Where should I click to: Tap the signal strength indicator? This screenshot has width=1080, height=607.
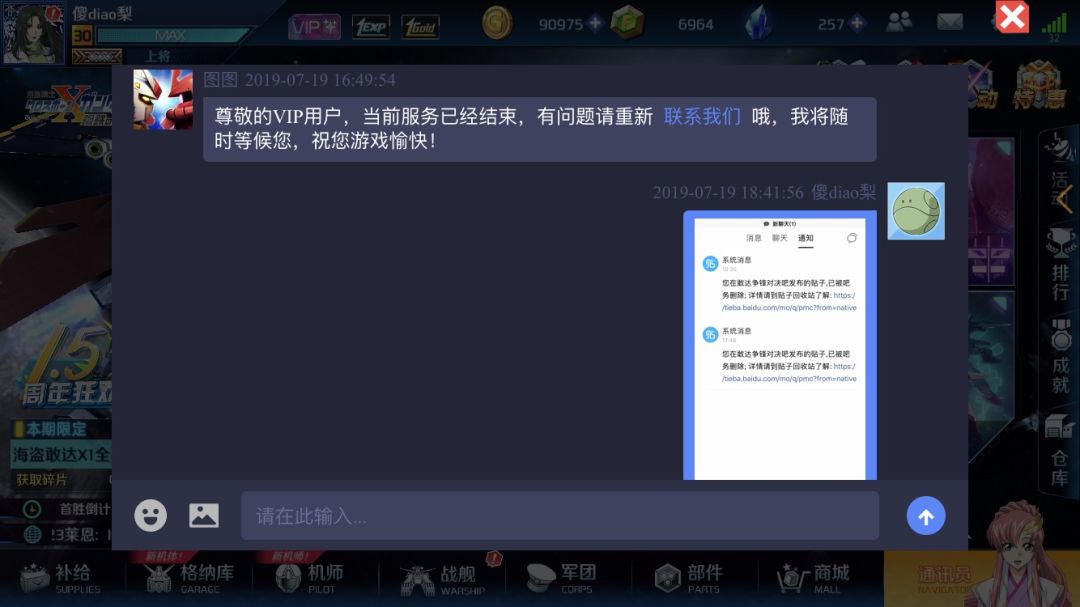1055,25
